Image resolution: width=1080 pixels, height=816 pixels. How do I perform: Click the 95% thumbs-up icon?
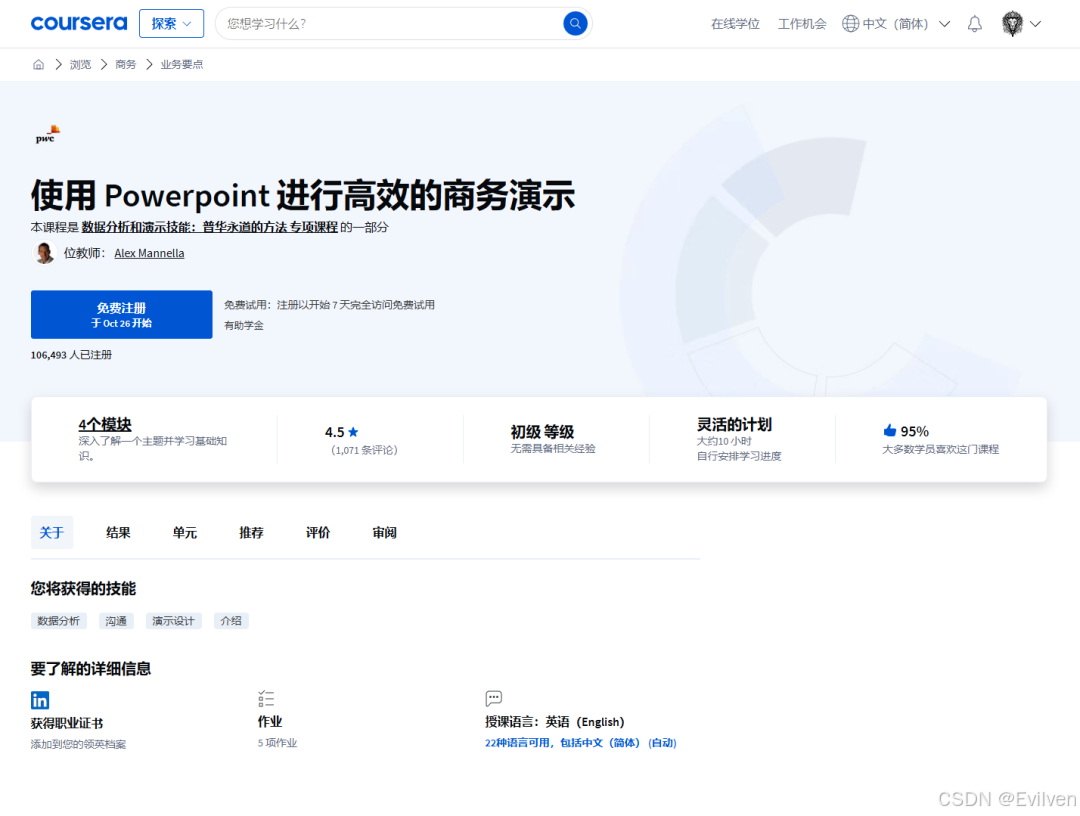click(890, 430)
